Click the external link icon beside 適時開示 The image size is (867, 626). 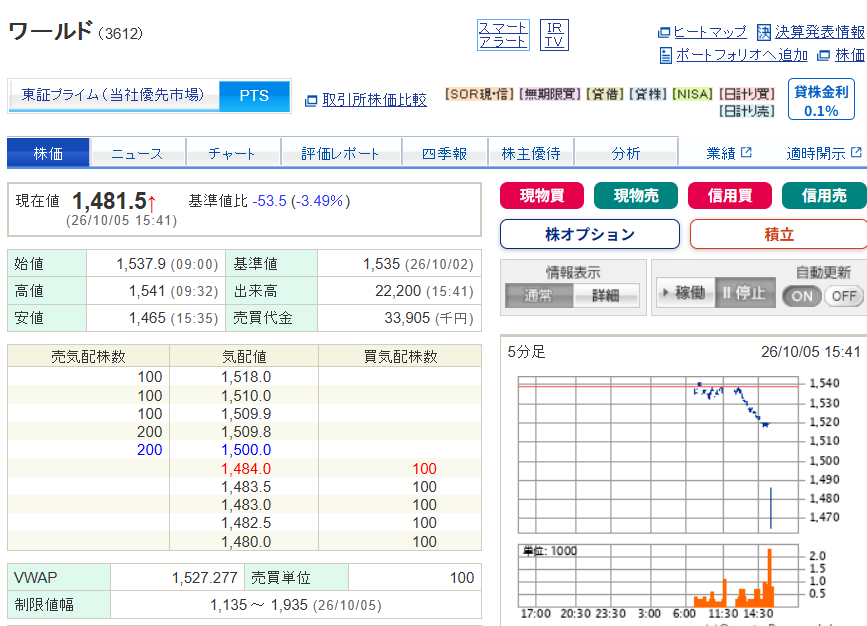coord(856,152)
